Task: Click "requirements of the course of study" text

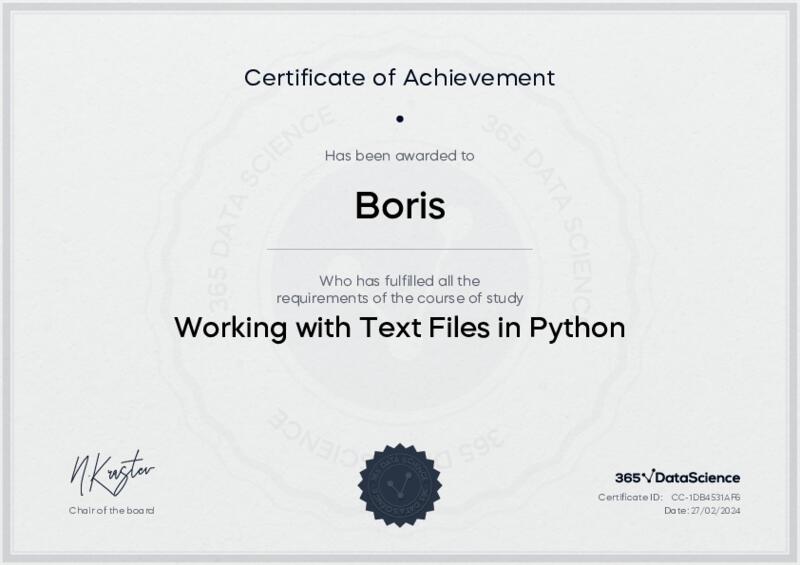Action: pos(399,297)
